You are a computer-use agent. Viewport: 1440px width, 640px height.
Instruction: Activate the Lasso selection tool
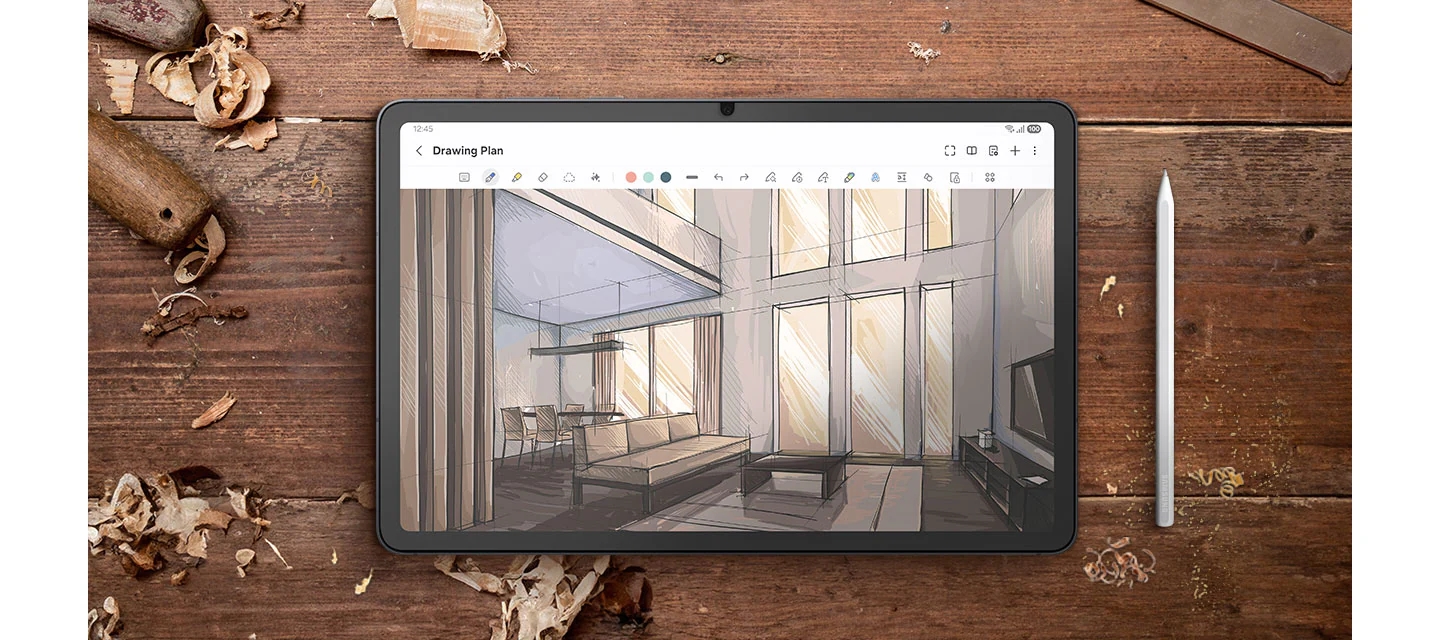tap(568, 177)
